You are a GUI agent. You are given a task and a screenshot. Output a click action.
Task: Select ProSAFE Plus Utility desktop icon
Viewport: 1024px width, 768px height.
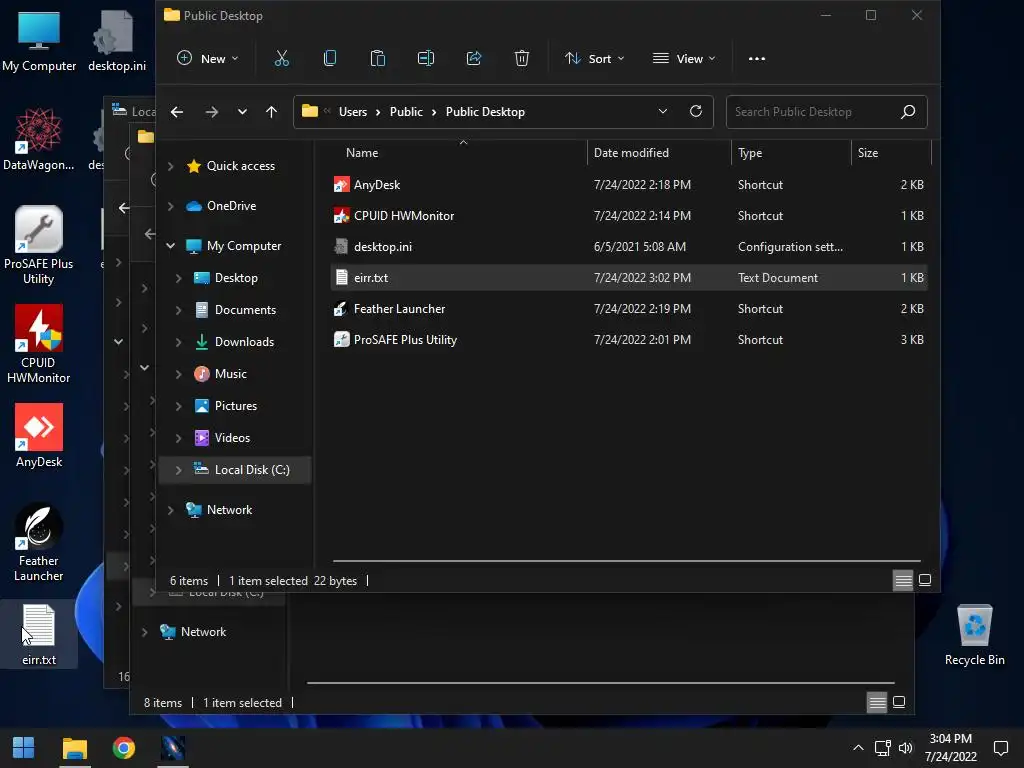click(39, 246)
